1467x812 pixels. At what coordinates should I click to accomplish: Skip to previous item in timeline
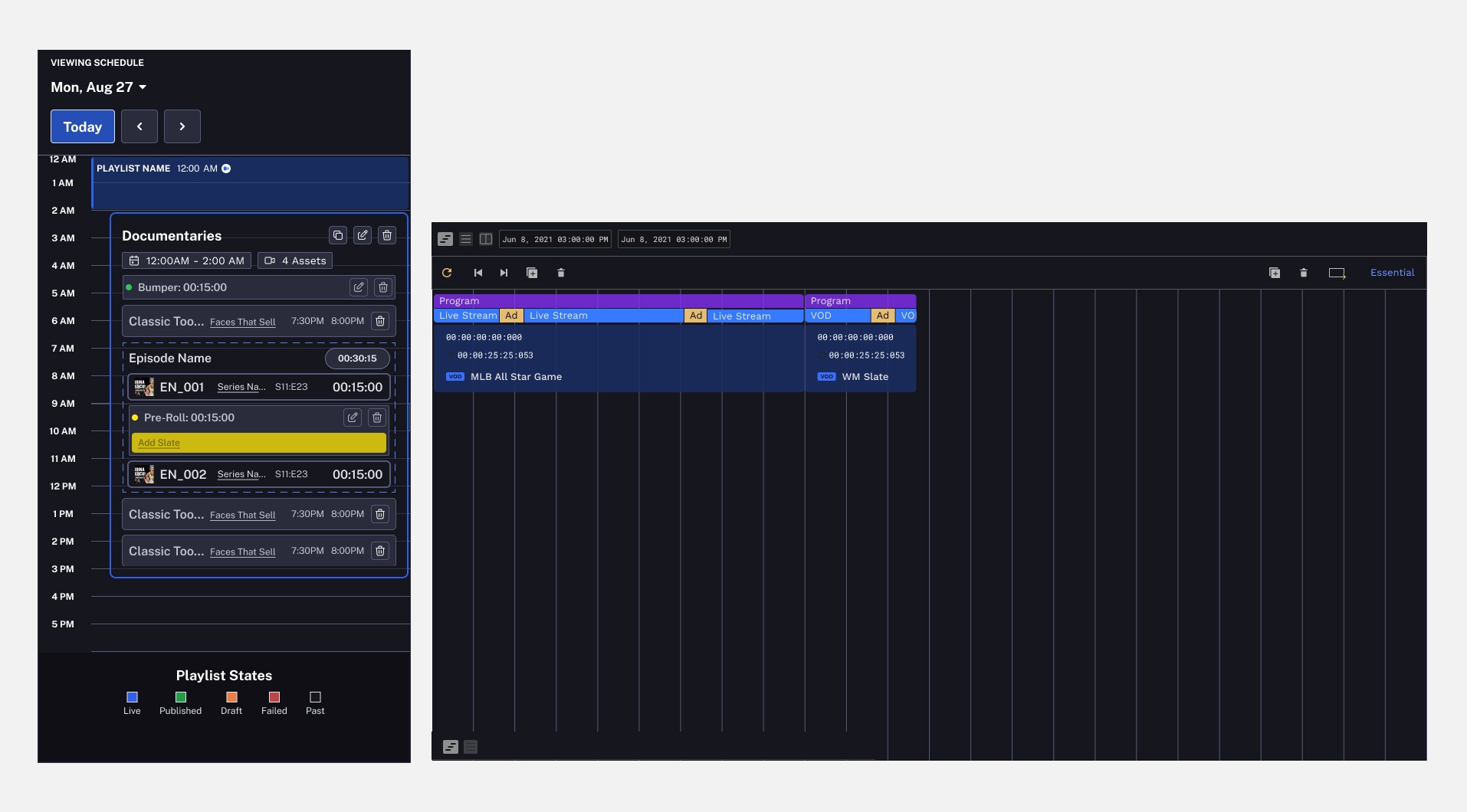pyautogui.click(x=478, y=273)
